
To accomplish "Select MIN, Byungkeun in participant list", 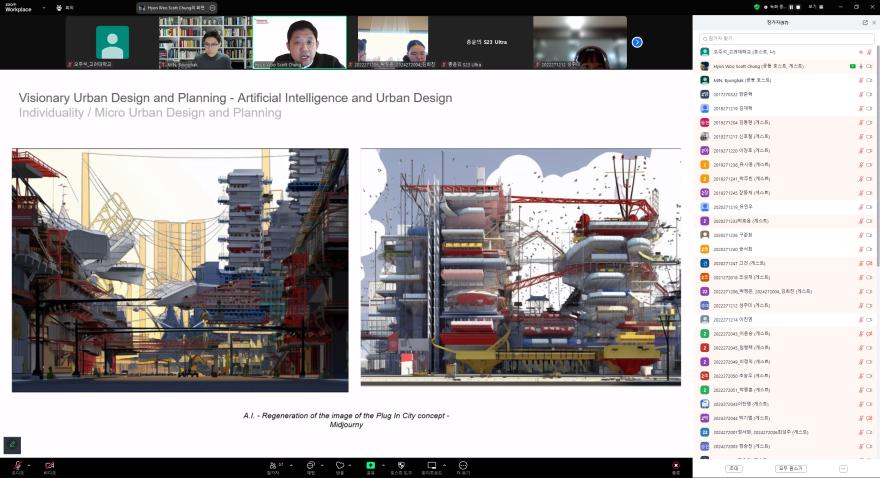I will pos(786,80).
